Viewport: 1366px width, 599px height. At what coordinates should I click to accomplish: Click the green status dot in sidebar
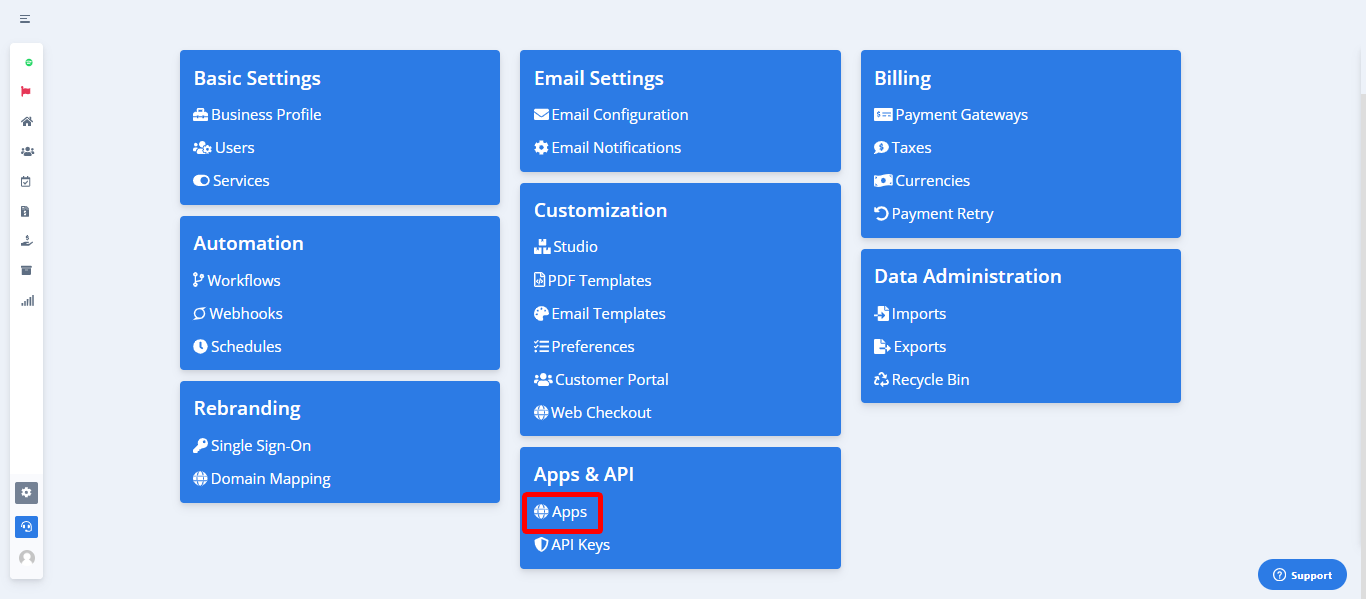[x=28, y=62]
